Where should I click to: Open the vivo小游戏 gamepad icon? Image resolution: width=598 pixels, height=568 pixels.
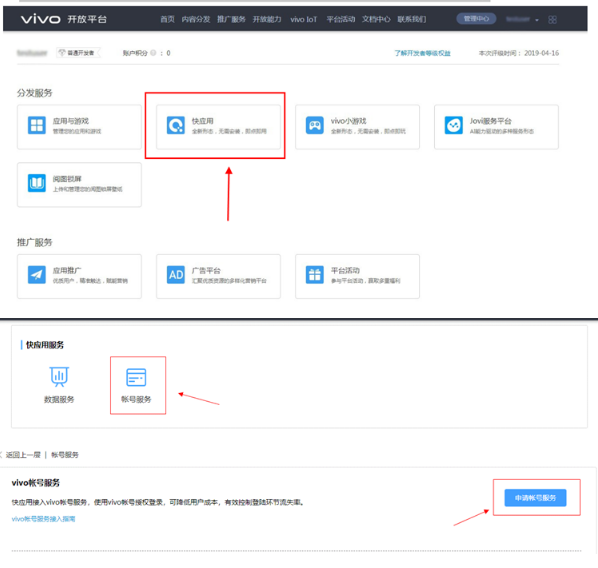(315, 125)
